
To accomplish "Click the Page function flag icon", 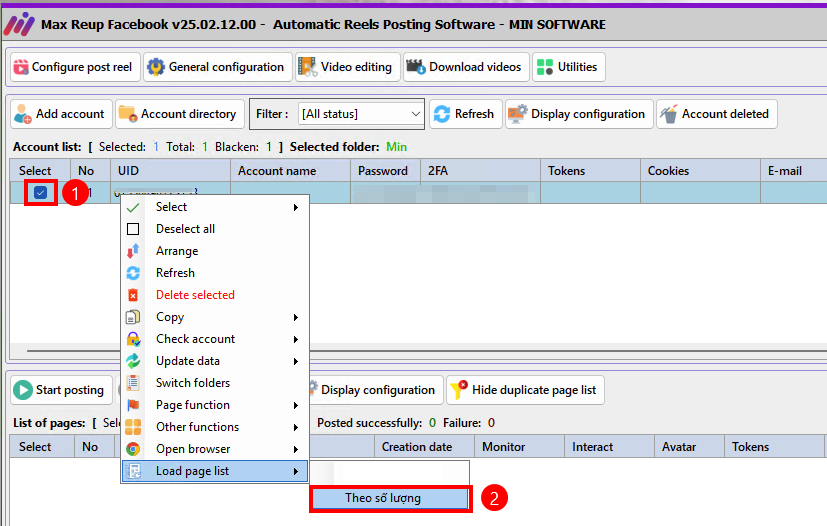I will 133,405.
